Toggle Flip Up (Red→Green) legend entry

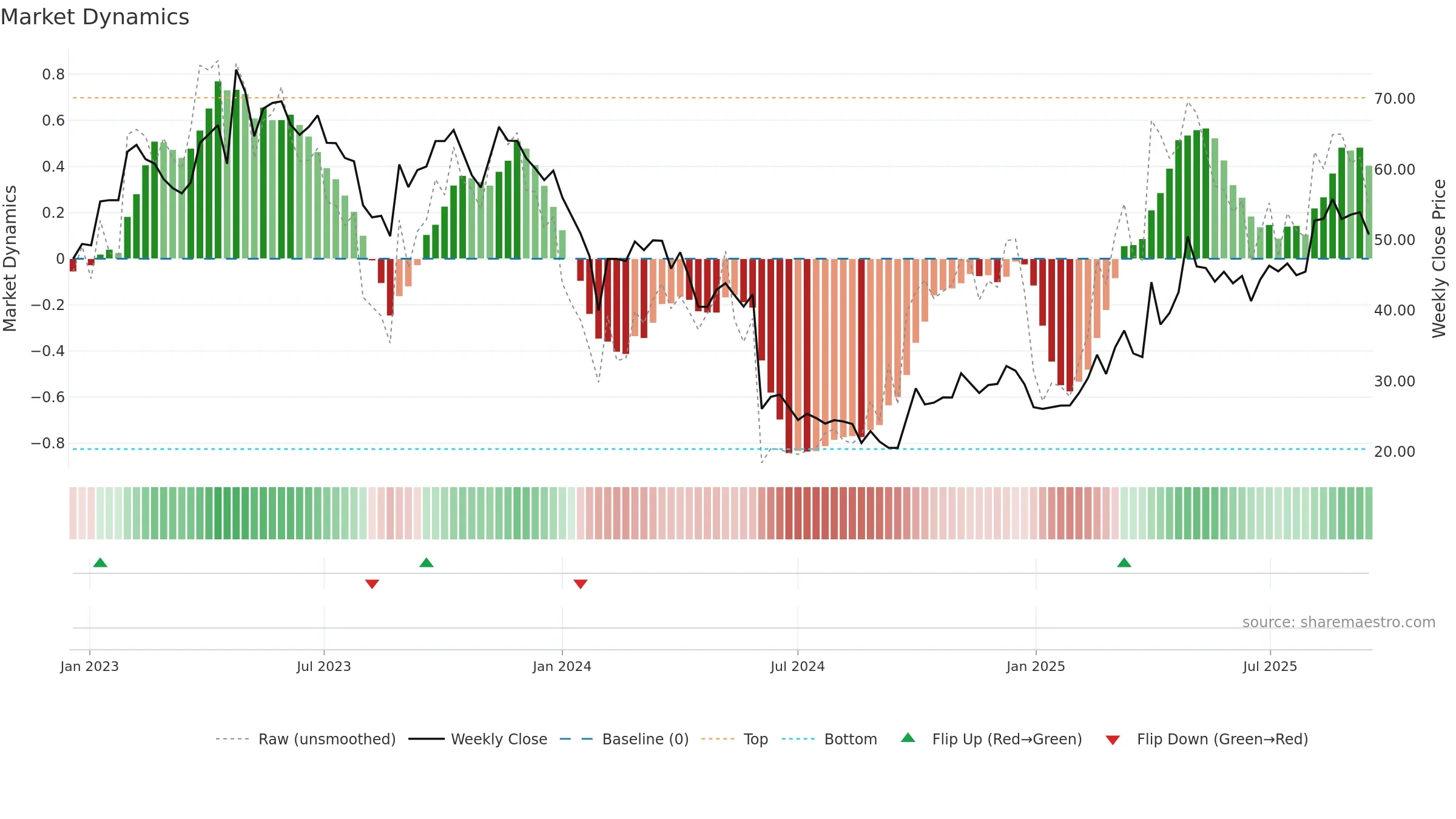click(x=991, y=739)
